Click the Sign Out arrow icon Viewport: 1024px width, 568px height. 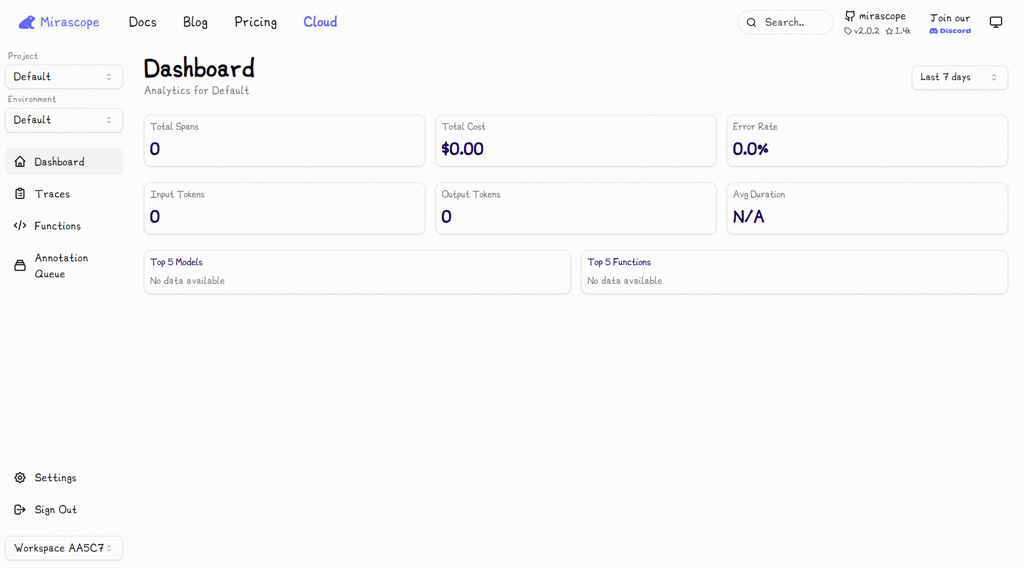[20, 509]
